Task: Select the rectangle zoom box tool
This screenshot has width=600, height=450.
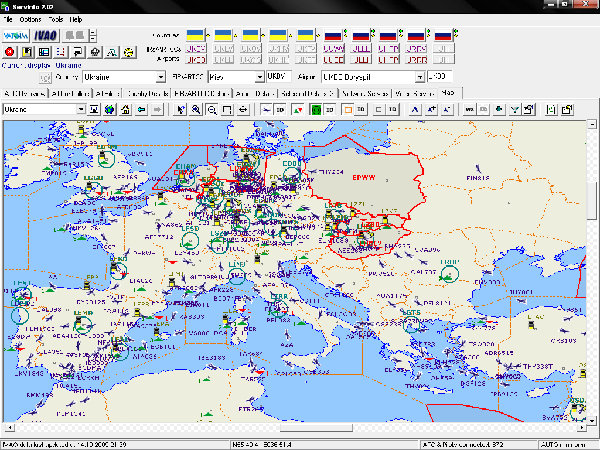Action: coord(227,109)
